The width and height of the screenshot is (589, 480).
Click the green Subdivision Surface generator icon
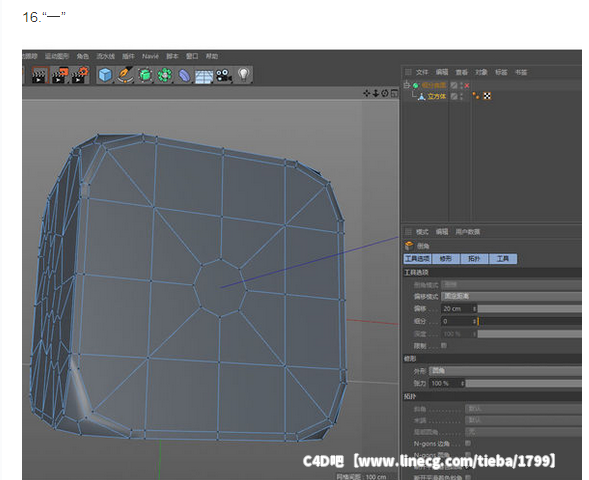click(145, 75)
